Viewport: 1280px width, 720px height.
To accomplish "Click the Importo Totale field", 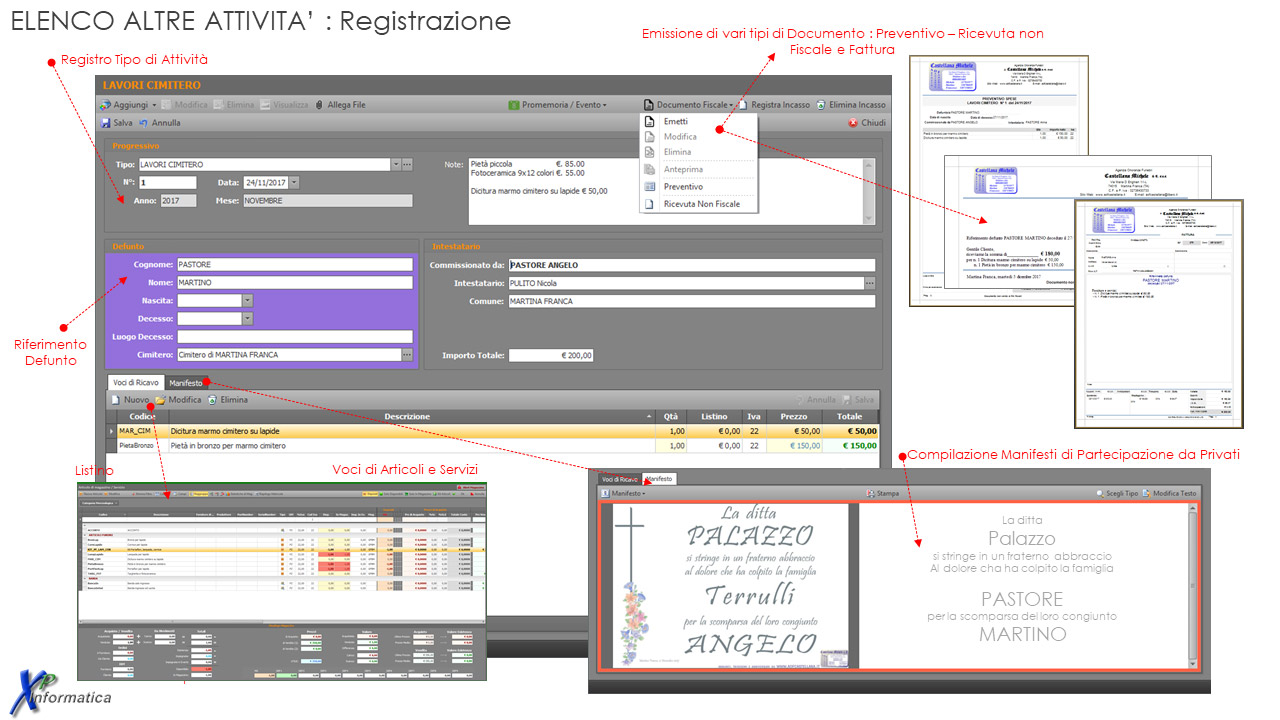I will [x=552, y=355].
